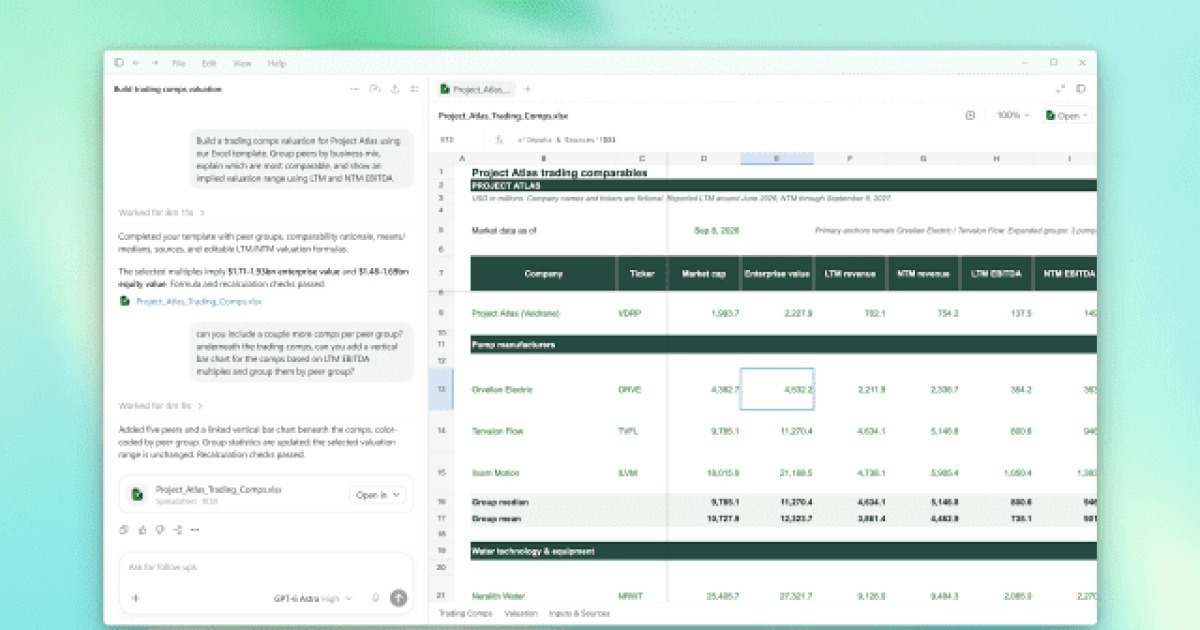Open the spreadsheet's Open dropdown button

(x=1067, y=115)
